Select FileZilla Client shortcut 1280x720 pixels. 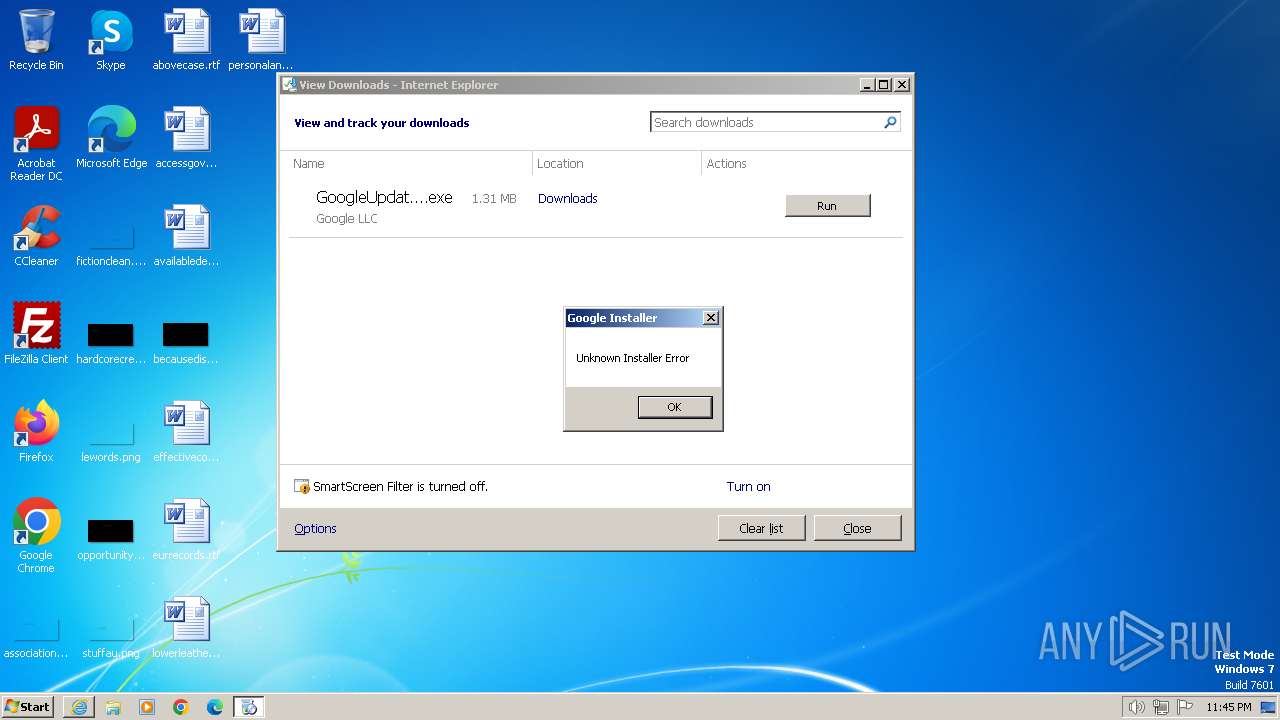click(x=36, y=334)
